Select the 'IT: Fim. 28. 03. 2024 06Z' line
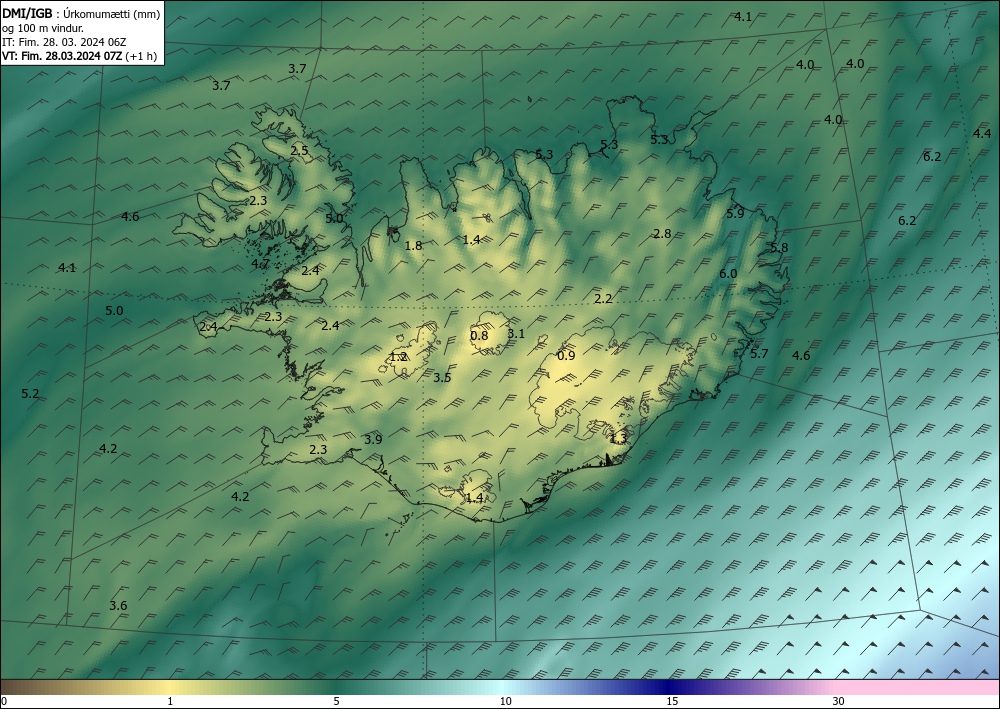The width and height of the screenshot is (1000, 709). pos(64,42)
